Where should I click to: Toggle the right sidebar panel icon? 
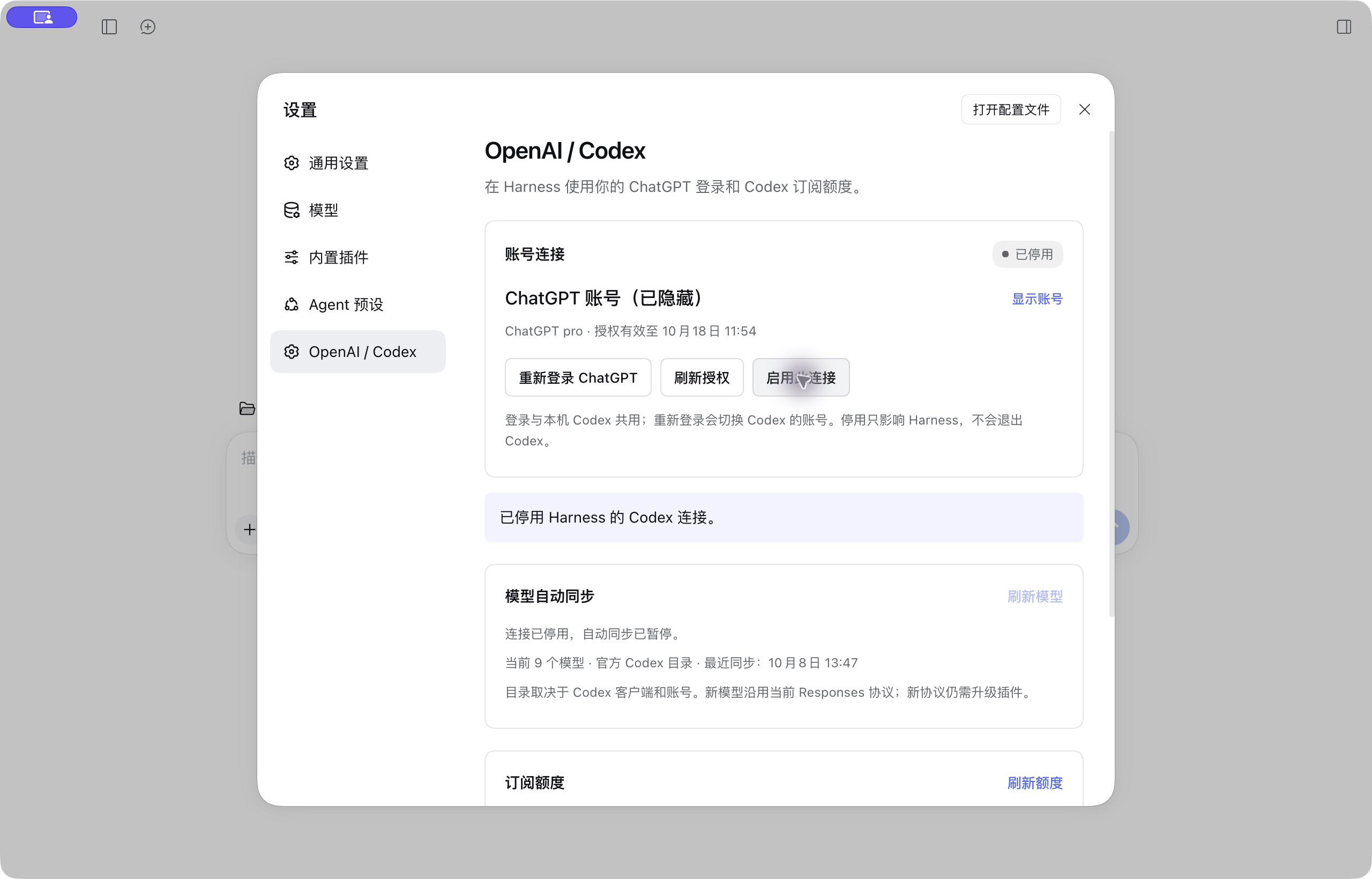coord(1344,27)
